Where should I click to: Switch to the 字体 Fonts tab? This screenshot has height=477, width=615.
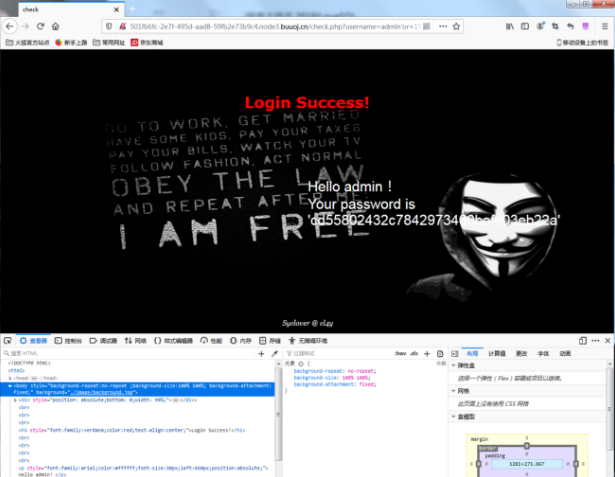(543, 353)
